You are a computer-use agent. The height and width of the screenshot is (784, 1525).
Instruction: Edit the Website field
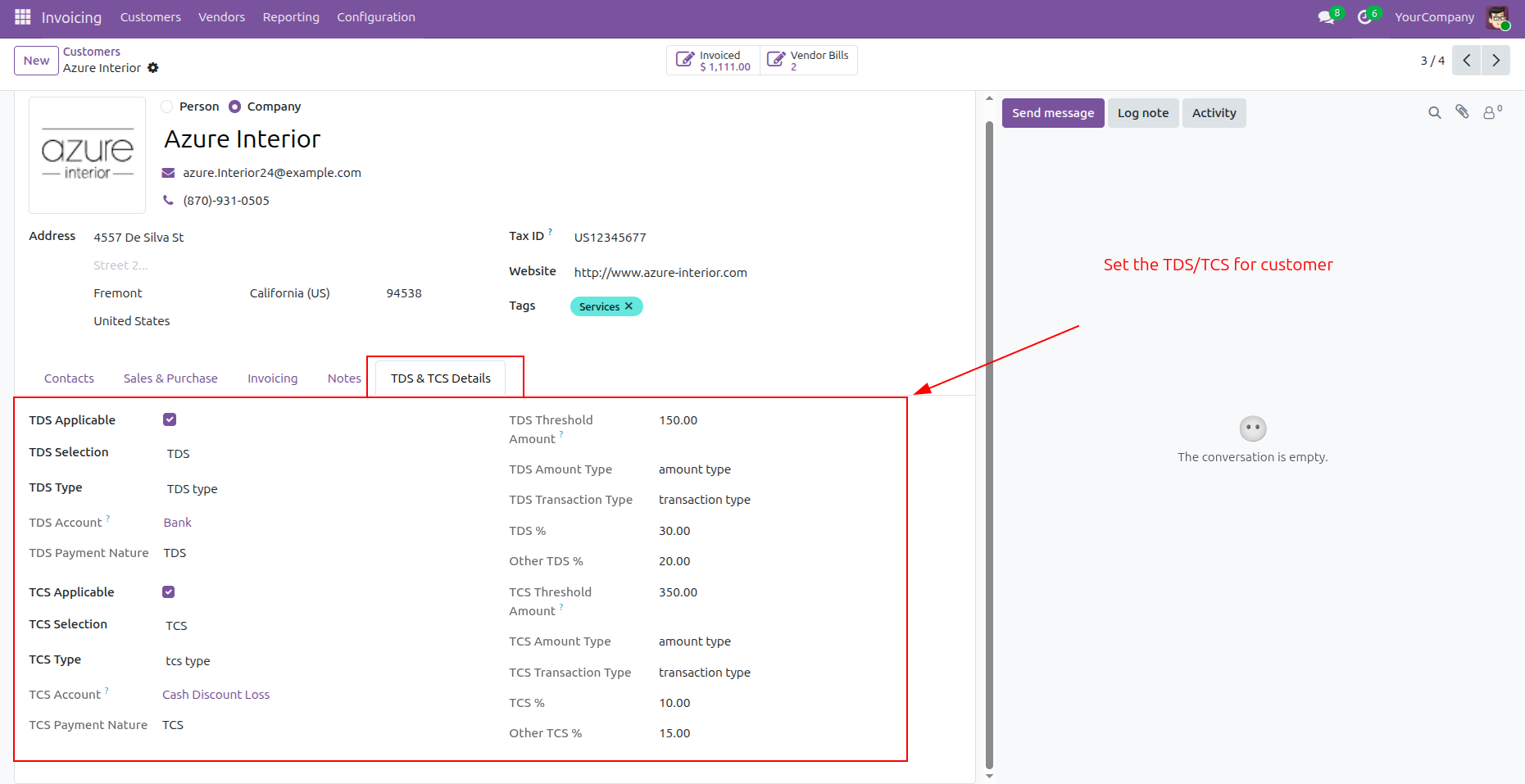[660, 273]
